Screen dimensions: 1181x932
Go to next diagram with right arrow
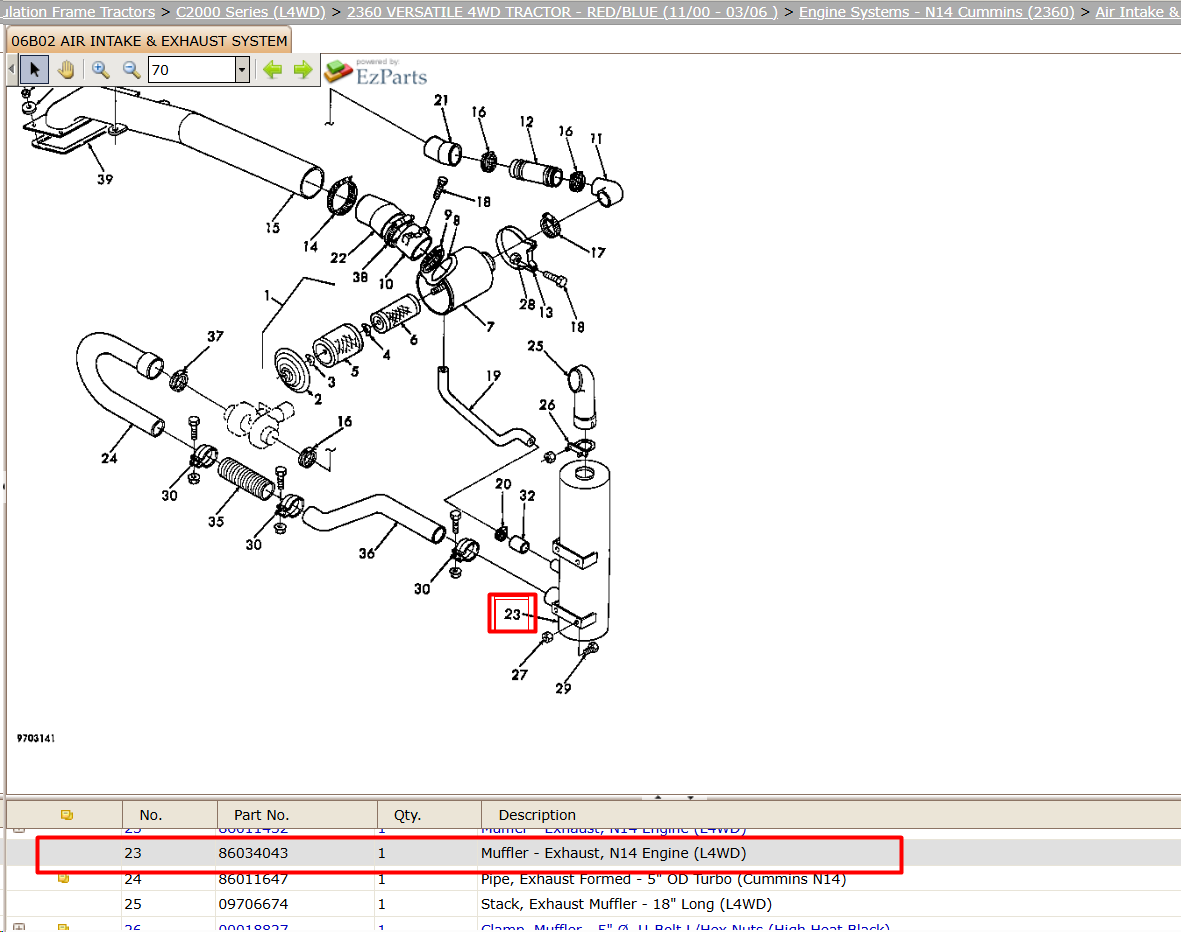[x=303, y=70]
